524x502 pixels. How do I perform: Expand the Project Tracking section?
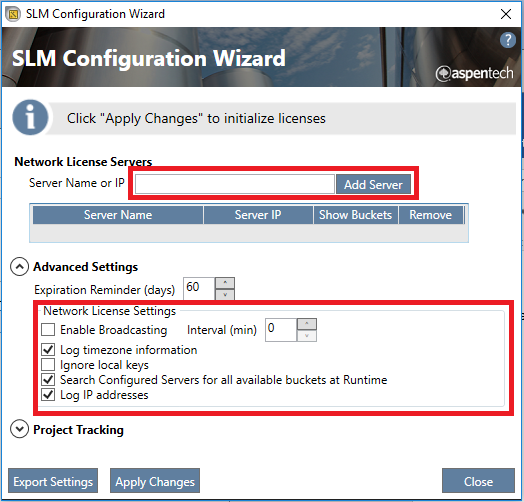tap(19, 429)
